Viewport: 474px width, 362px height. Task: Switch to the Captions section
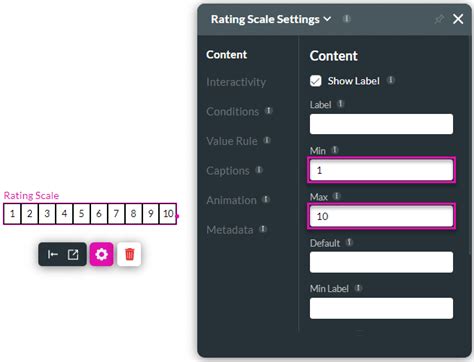(x=228, y=171)
